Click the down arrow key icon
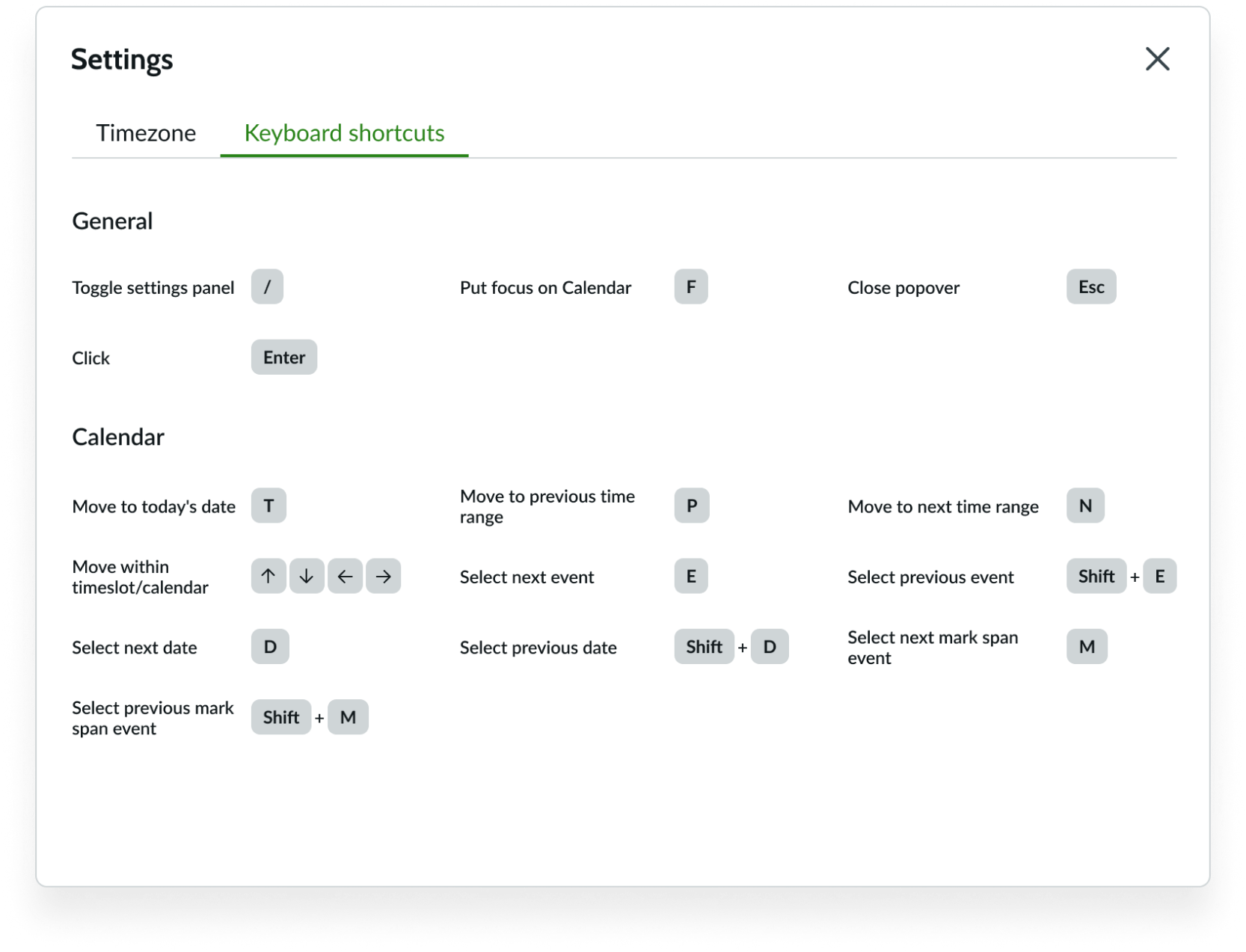1246x952 pixels. 306,576
